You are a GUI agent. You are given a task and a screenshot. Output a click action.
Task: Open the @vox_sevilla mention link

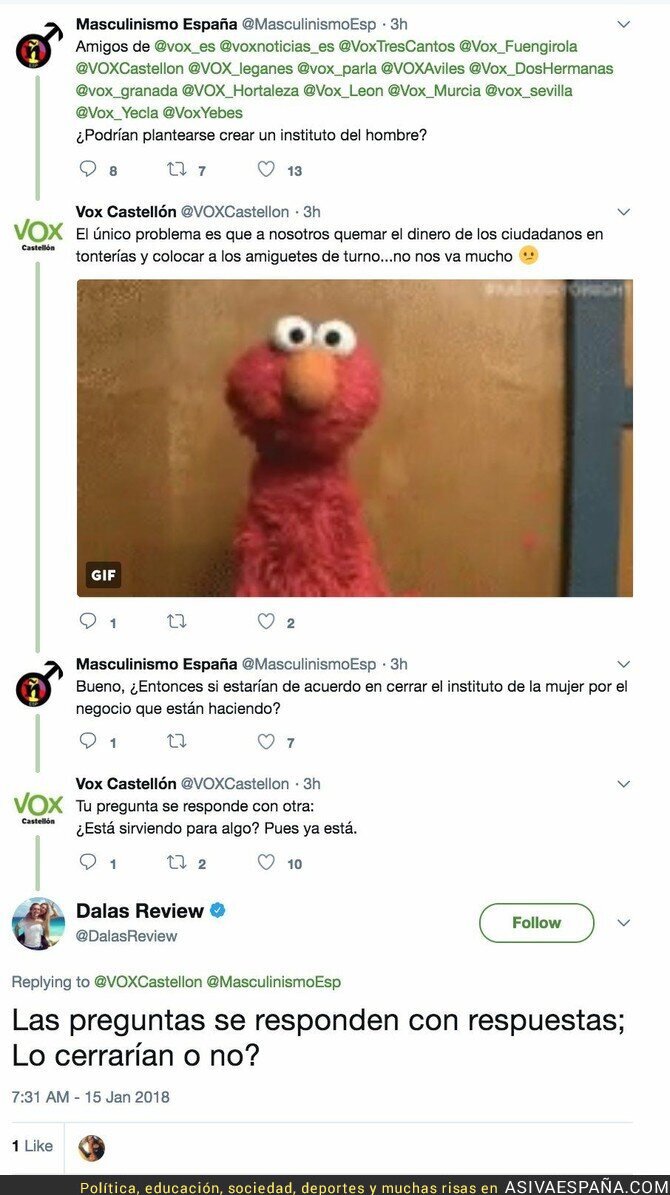[x=528, y=91]
